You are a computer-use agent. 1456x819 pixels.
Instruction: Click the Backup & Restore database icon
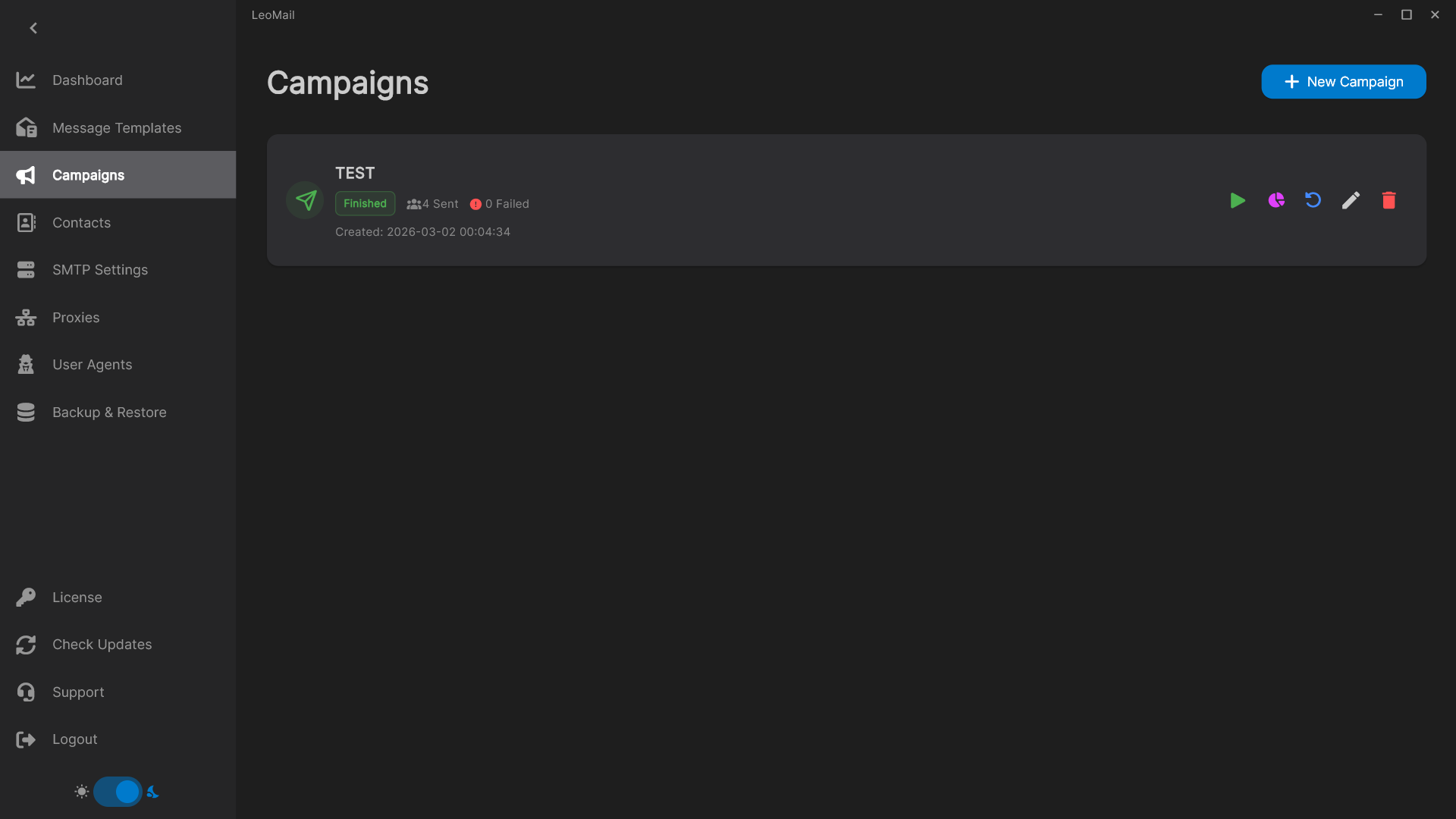coord(26,413)
